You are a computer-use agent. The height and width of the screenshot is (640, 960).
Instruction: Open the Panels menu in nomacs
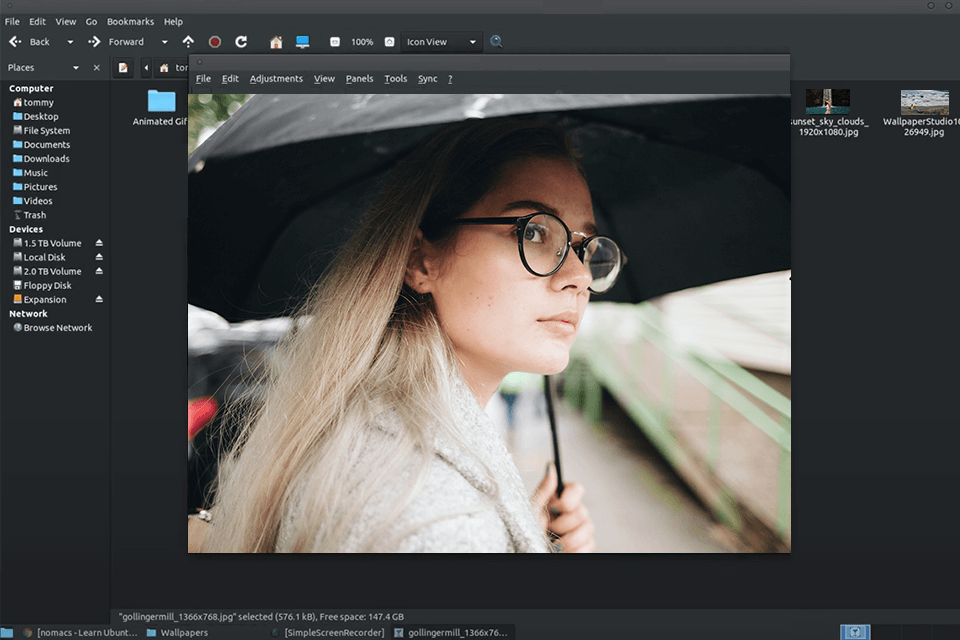[x=359, y=78]
